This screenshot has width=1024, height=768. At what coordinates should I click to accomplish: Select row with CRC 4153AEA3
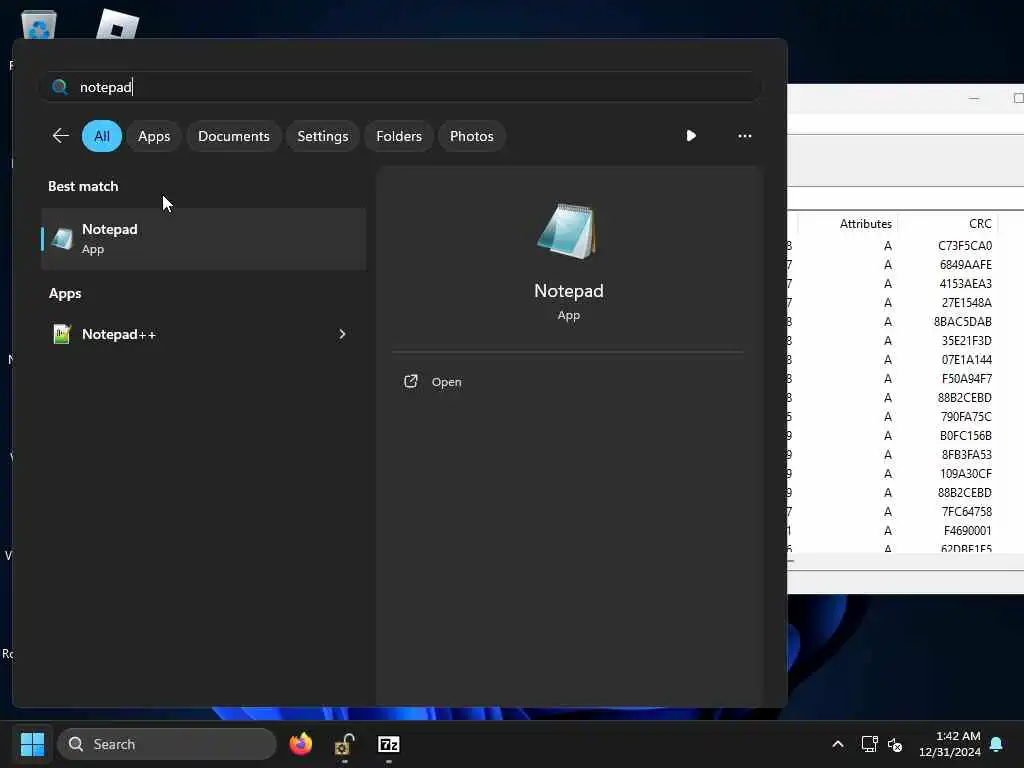click(x=906, y=284)
